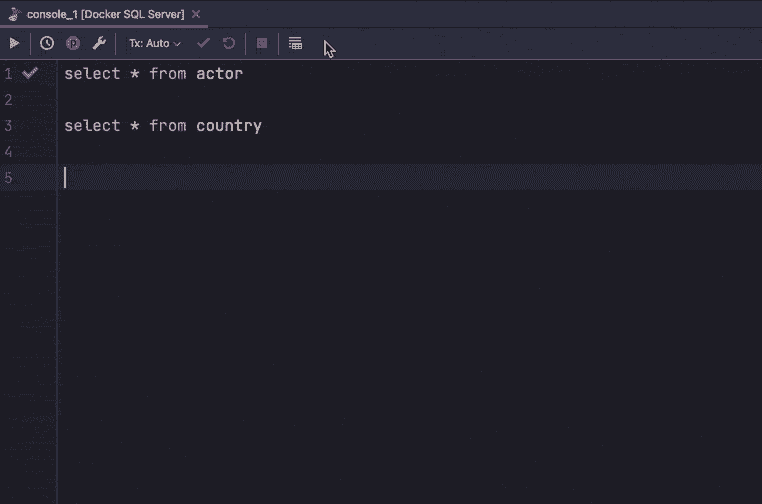Viewport: 762px width, 504px height.
Task: Stop execution with square stop icon
Action: pos(262,43)
